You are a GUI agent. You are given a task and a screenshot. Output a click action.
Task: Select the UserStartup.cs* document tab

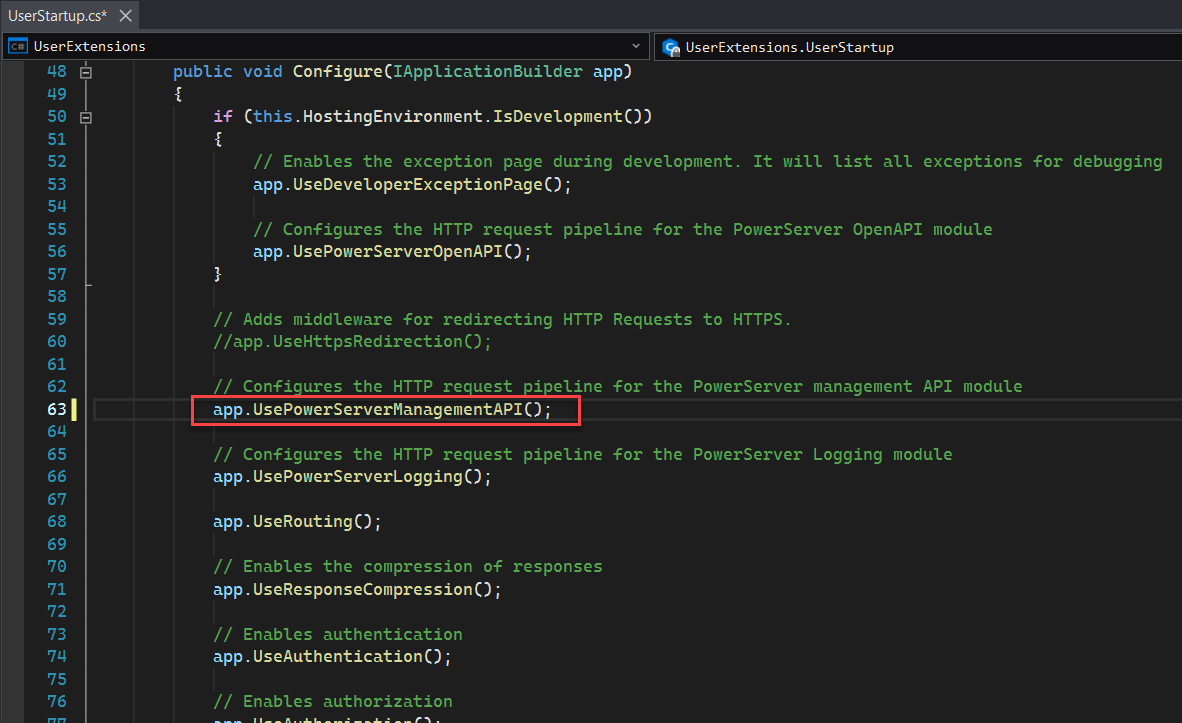[57, 14]
